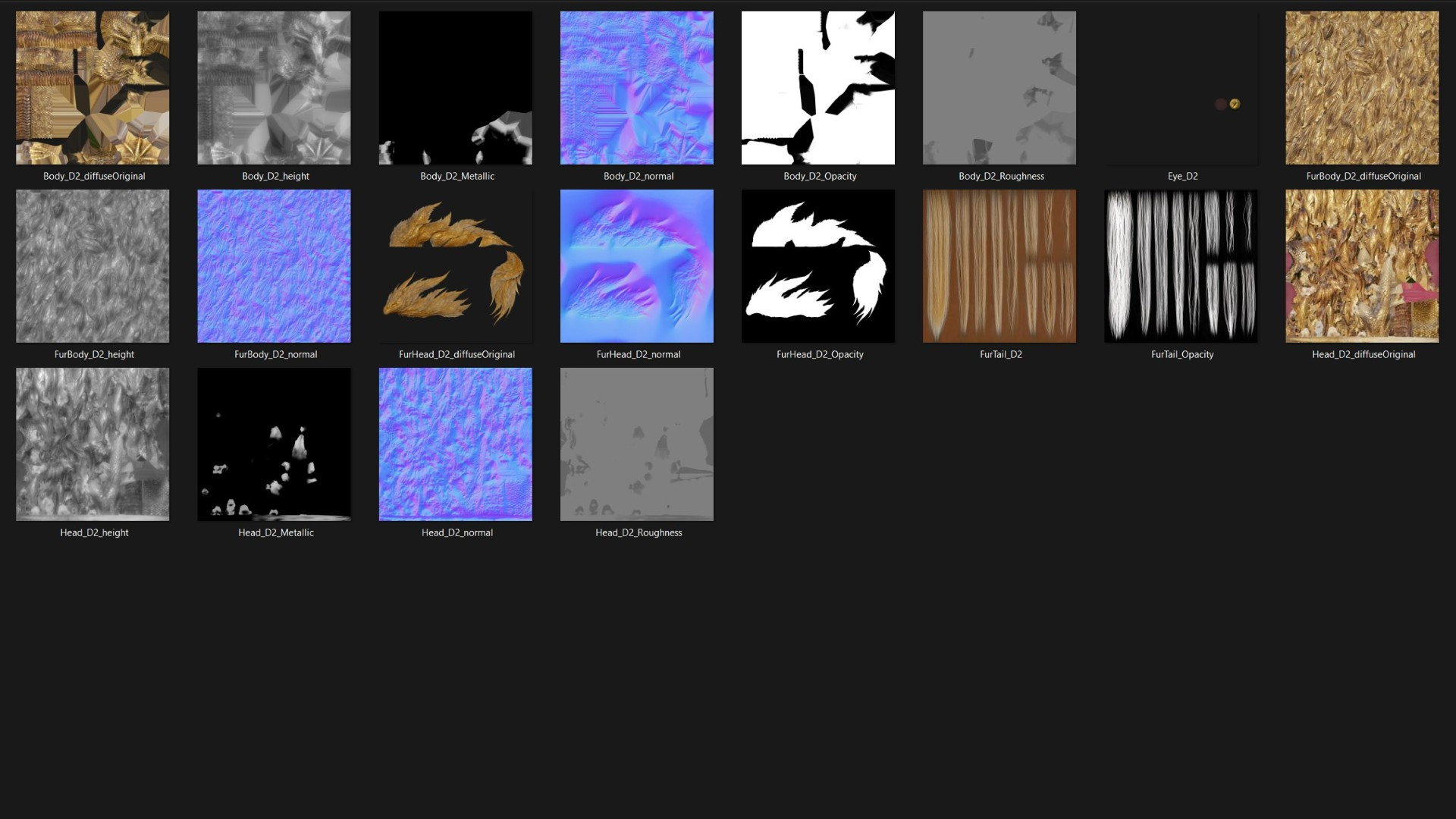Click the Eye_D2 file name
Image resolution: width=1456 pixels, height=819 pixels.
(x=1182, y=176)
